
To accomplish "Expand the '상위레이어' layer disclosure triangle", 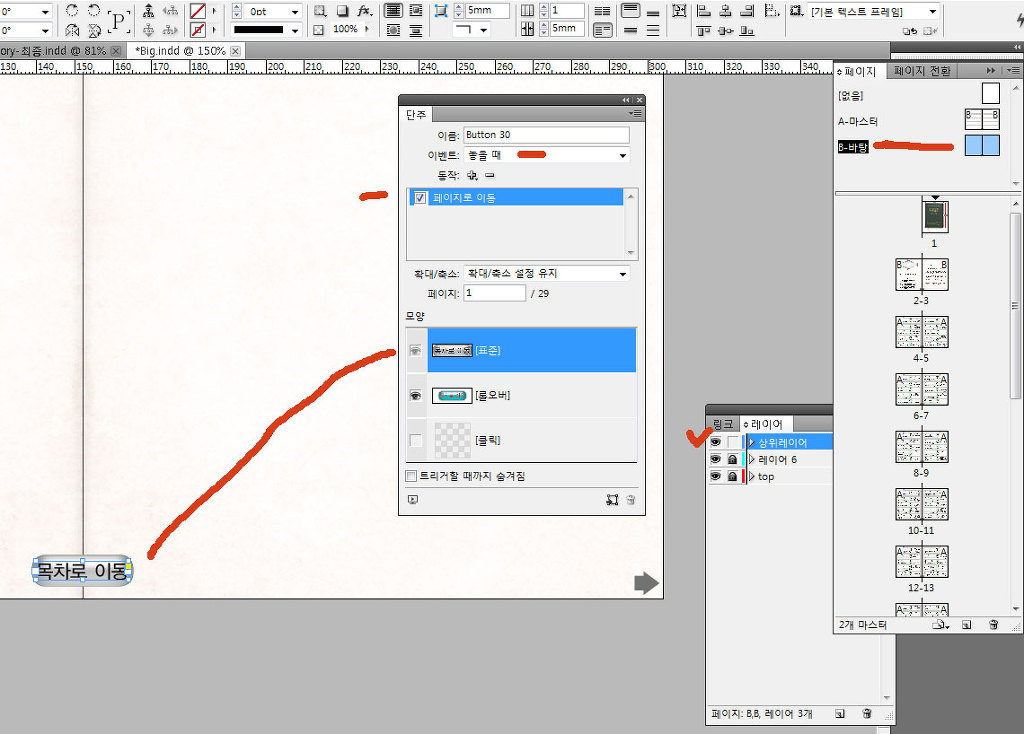I will coord(751,442).
